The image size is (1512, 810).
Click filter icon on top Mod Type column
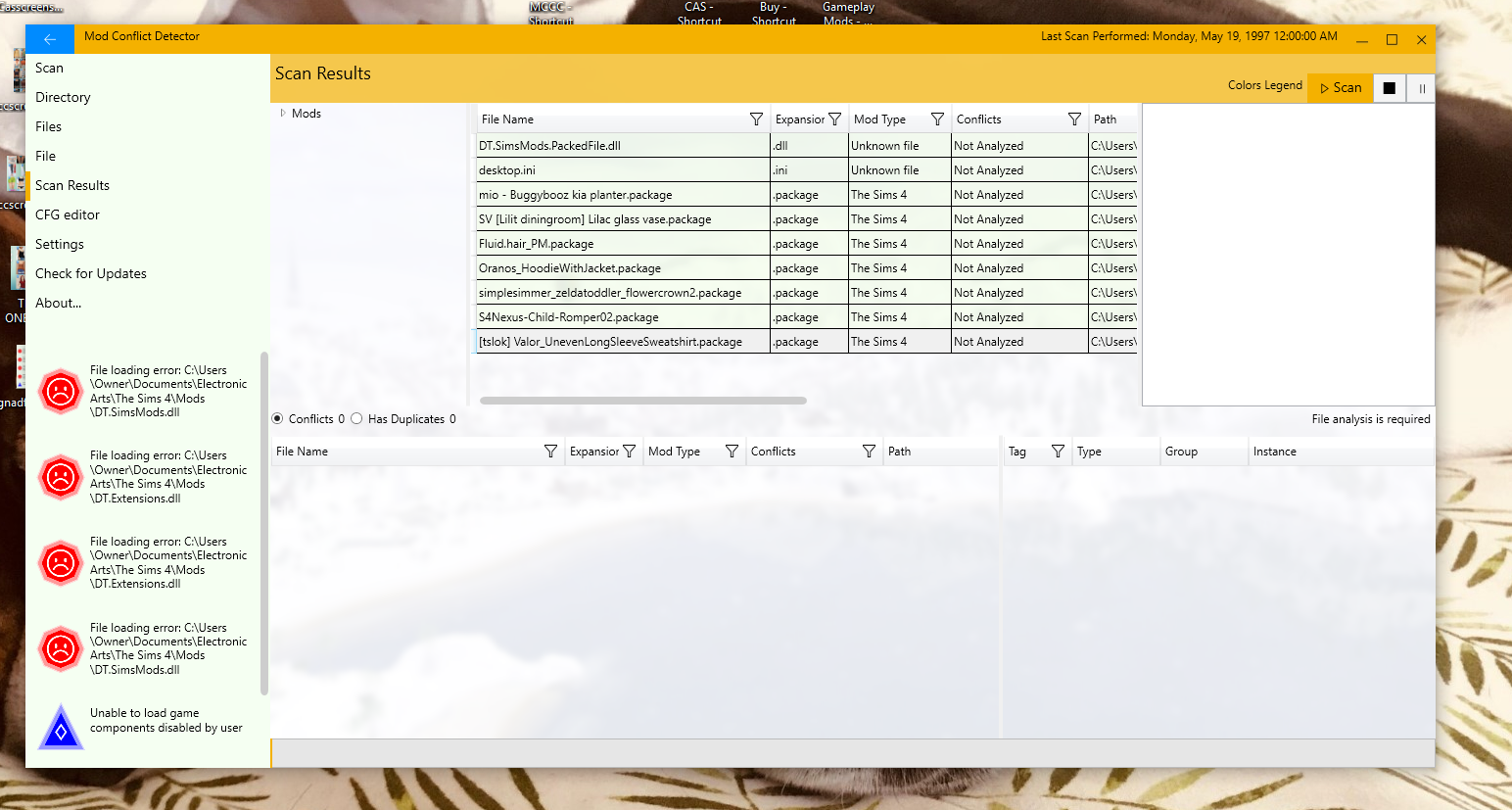937,119
